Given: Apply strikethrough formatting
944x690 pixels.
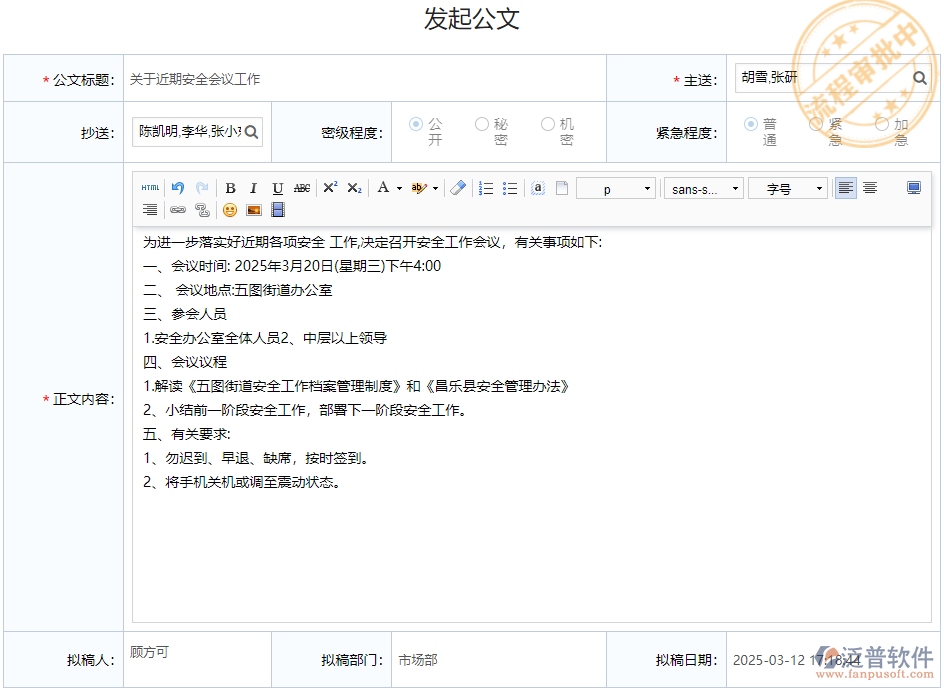Looking at the screenshot, I should [x=301, y=188].
